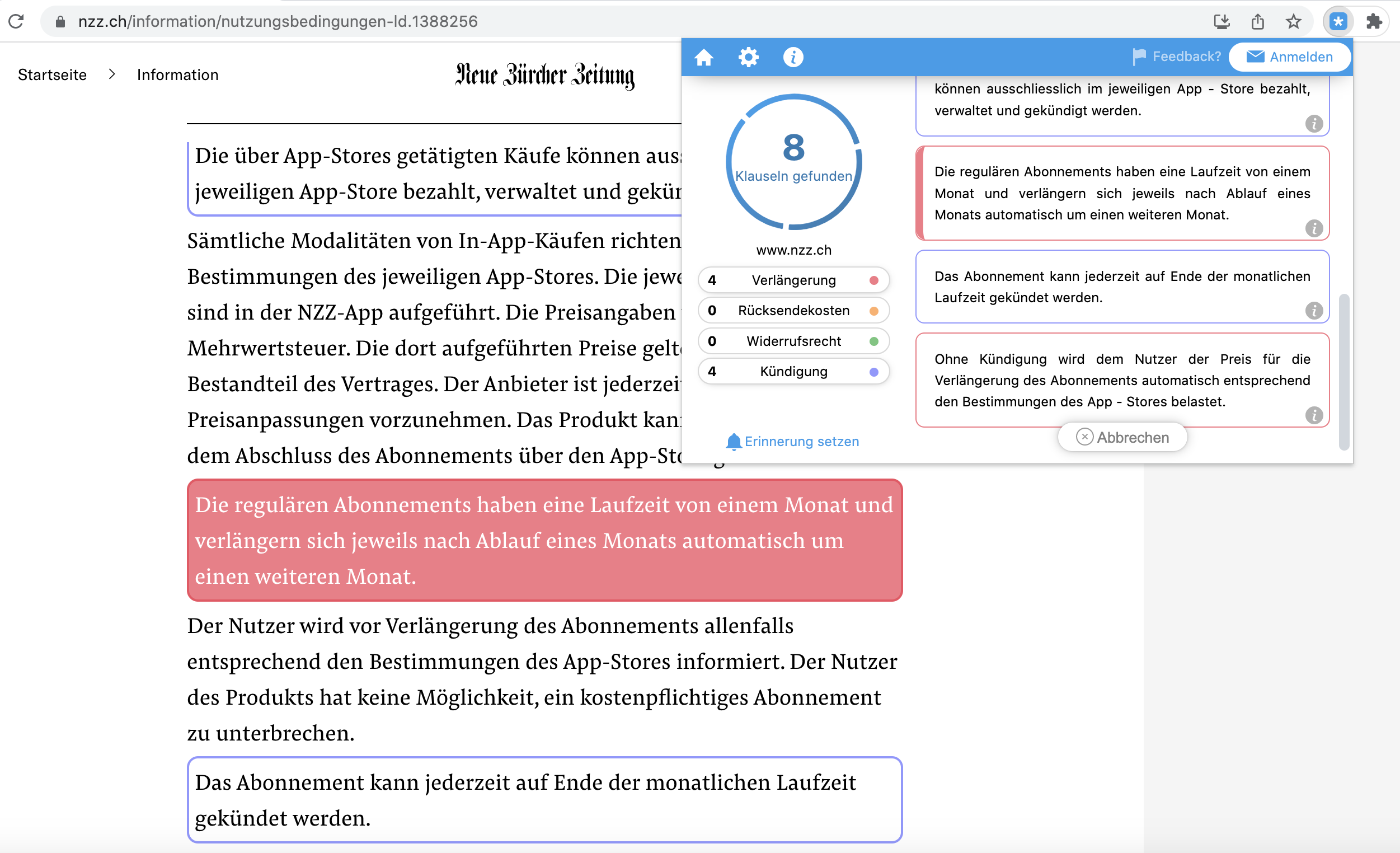Show info for the Ohne Kündigung clause card
The image size is (1400, 853).
[x=1314, y=415]
